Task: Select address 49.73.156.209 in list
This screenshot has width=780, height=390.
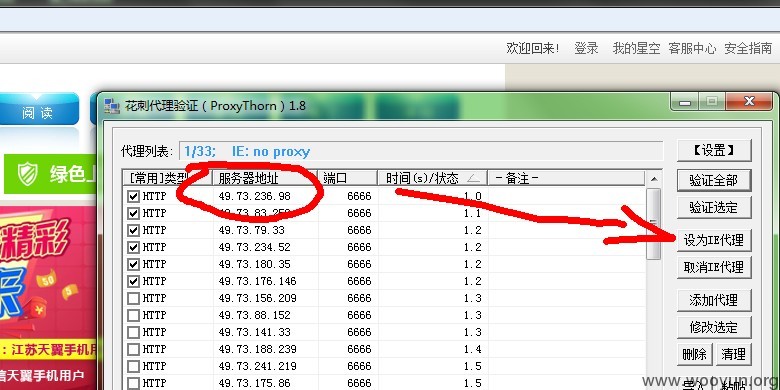Action: (257, 298)
